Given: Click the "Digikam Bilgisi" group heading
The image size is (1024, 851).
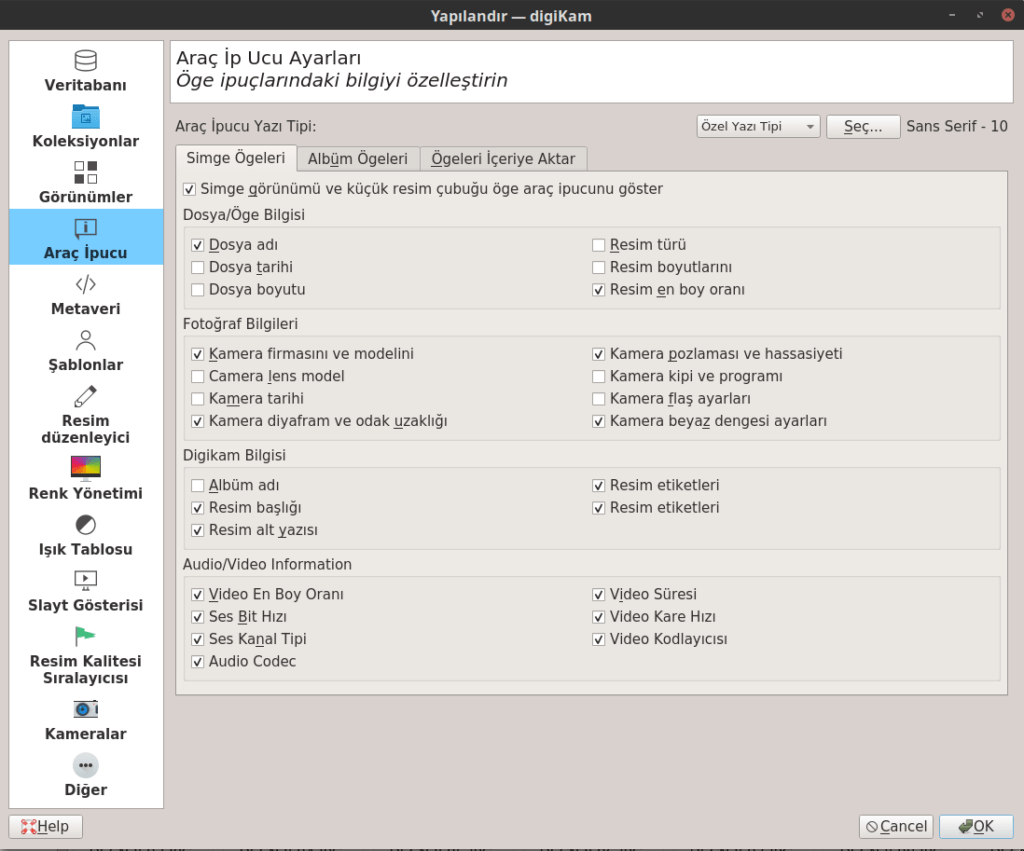Looking at the screenshot, I should (234, 455).
